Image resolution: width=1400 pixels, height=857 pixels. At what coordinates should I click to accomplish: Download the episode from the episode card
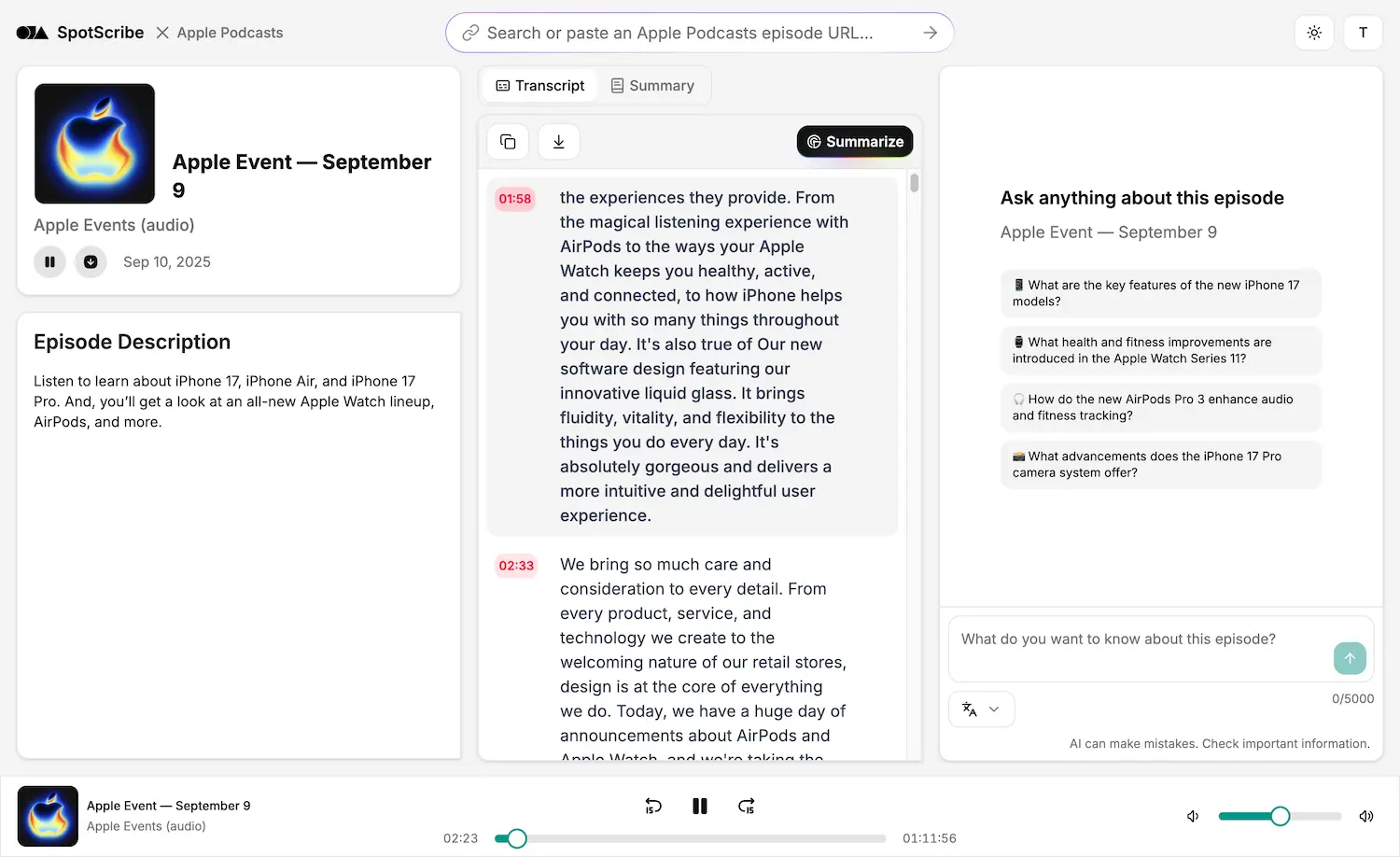click(x=91, y=261)
